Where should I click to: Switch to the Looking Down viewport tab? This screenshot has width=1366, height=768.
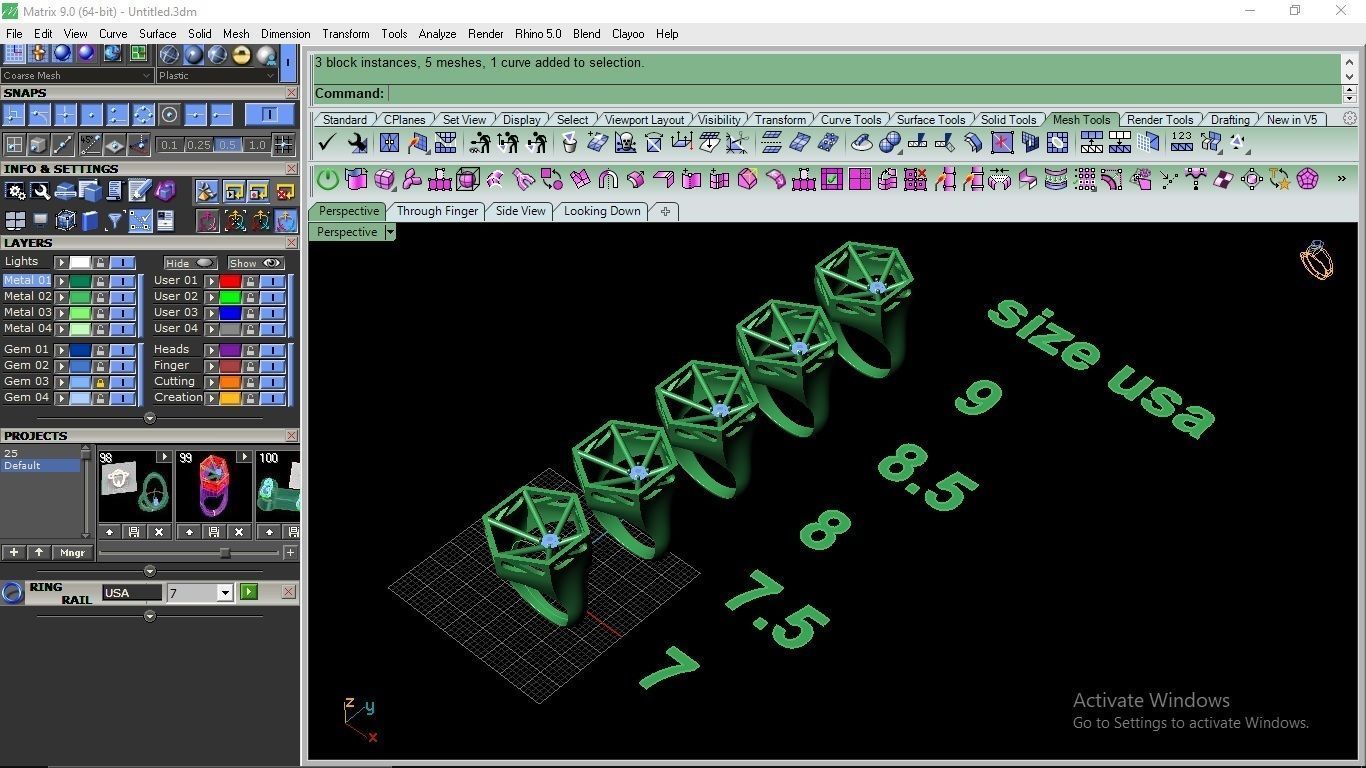[x=602, y=211]
